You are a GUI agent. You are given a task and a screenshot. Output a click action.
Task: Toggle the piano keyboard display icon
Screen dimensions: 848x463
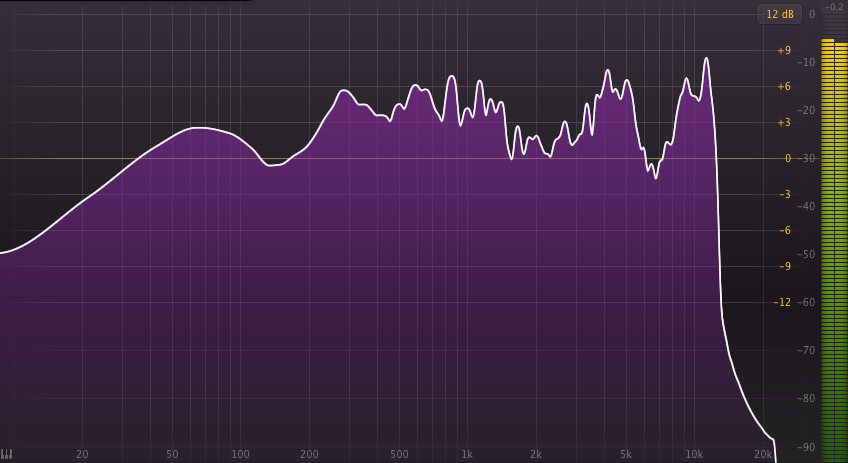6,454
